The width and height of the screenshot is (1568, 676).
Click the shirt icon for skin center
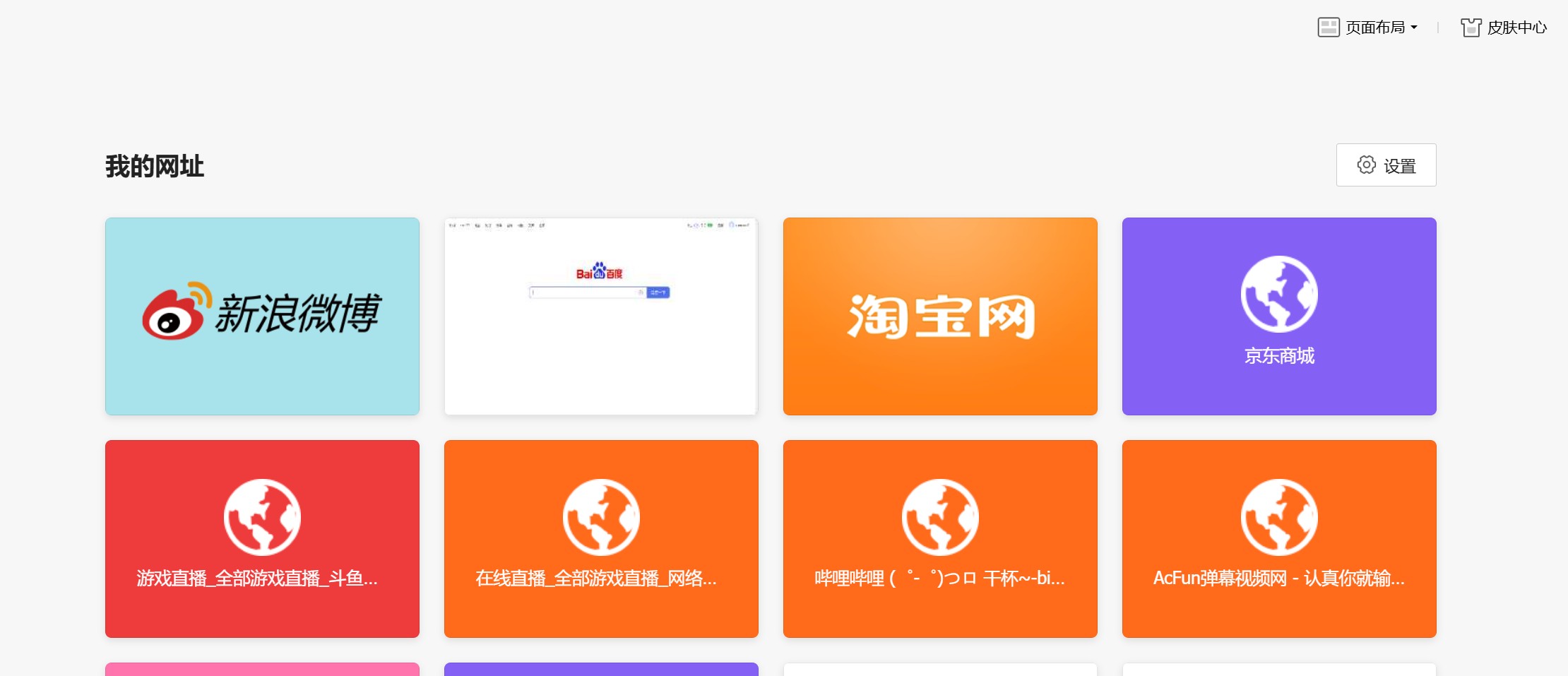pyautogui.click(x=1471, y=28)
